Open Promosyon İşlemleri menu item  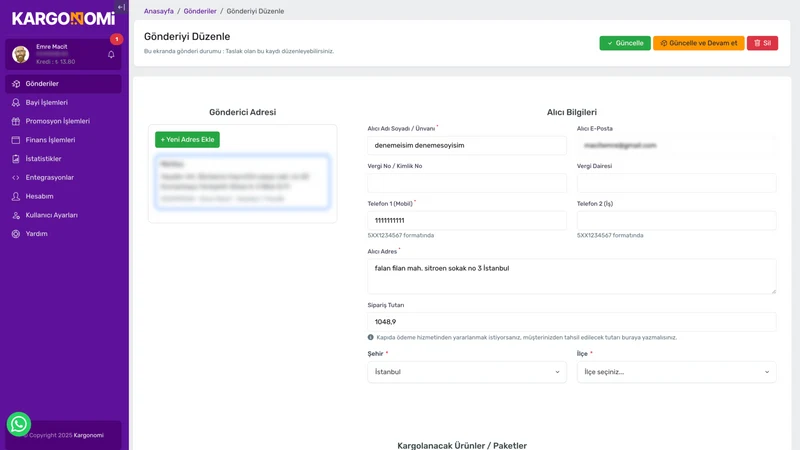point(63,121)
